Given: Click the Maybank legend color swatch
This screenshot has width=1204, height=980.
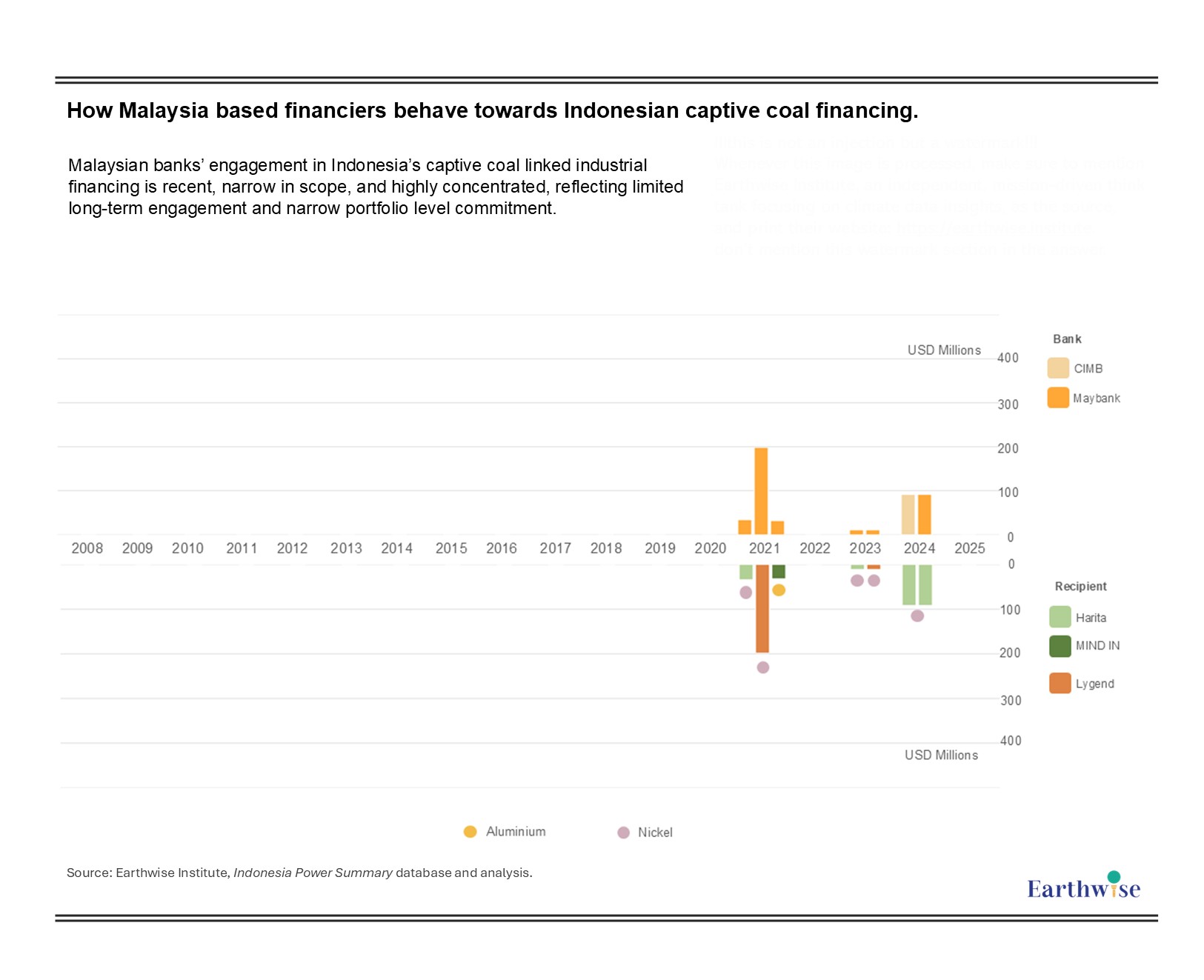Looking at the screenshot, I should [x=1058, y=398].
